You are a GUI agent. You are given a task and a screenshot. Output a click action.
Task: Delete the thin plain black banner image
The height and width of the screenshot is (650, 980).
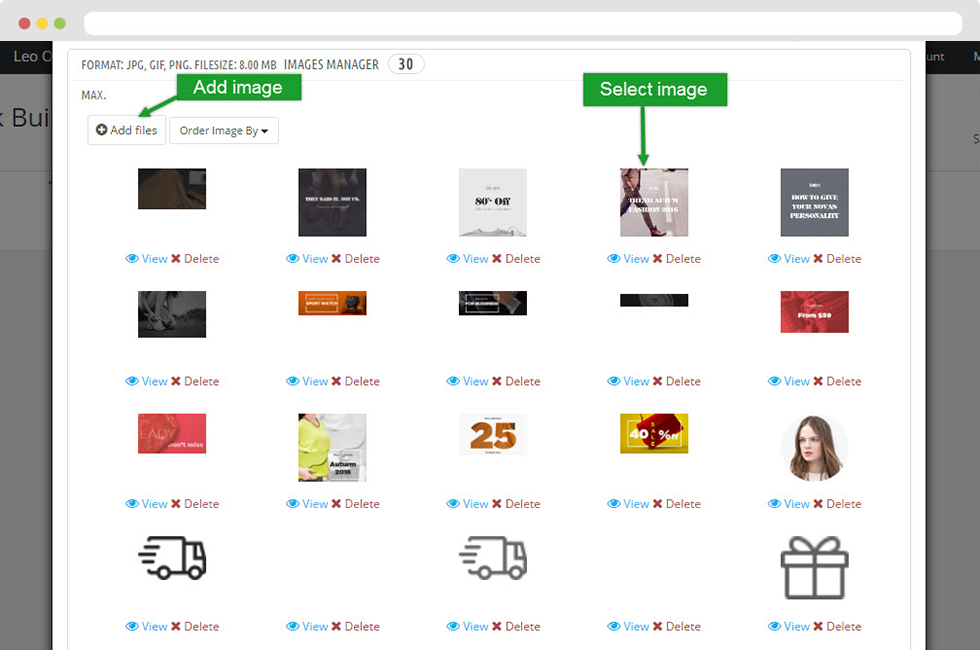[677, 381]
